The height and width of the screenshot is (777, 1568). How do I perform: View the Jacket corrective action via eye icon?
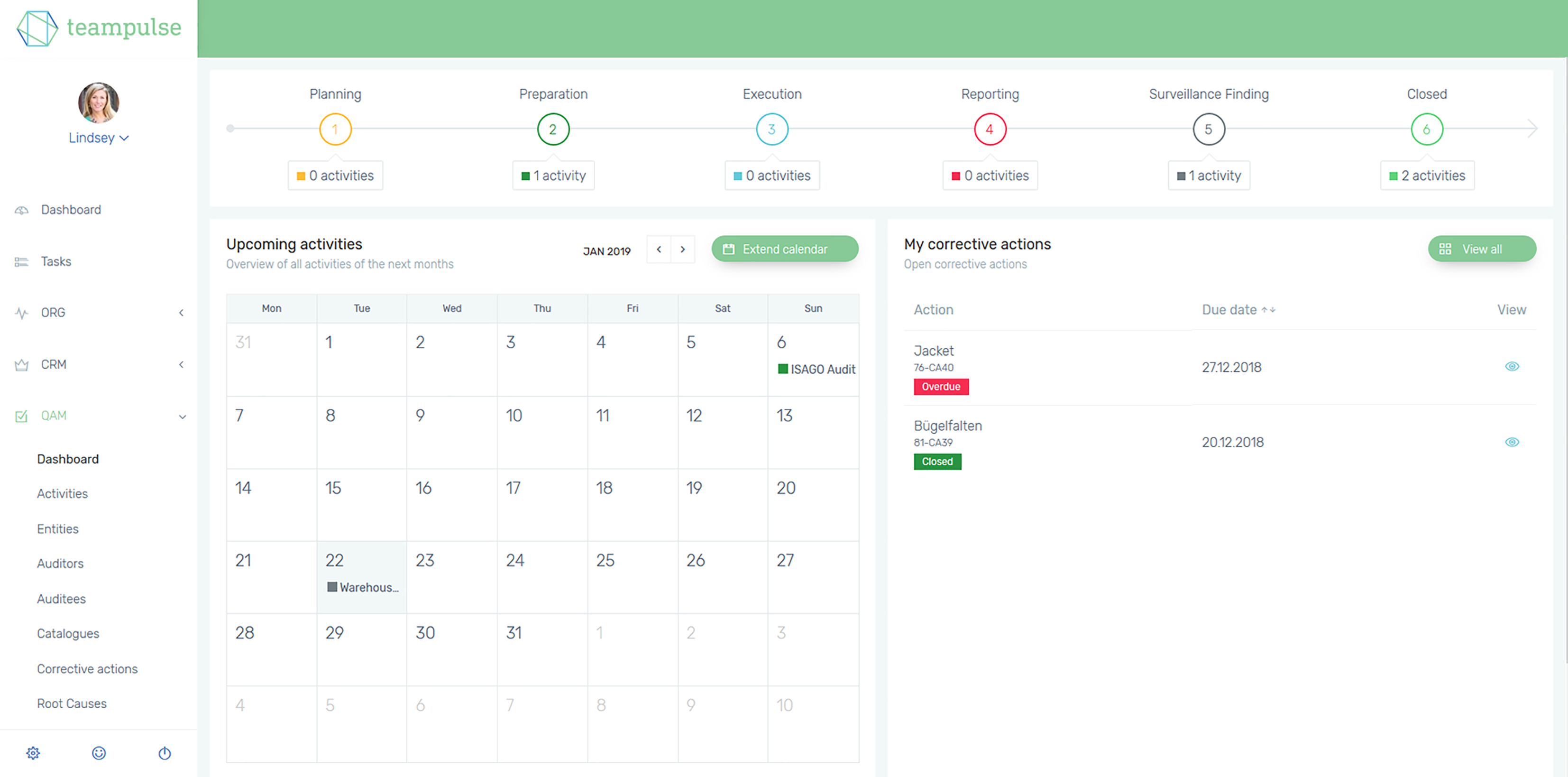tap(1512, 367)
